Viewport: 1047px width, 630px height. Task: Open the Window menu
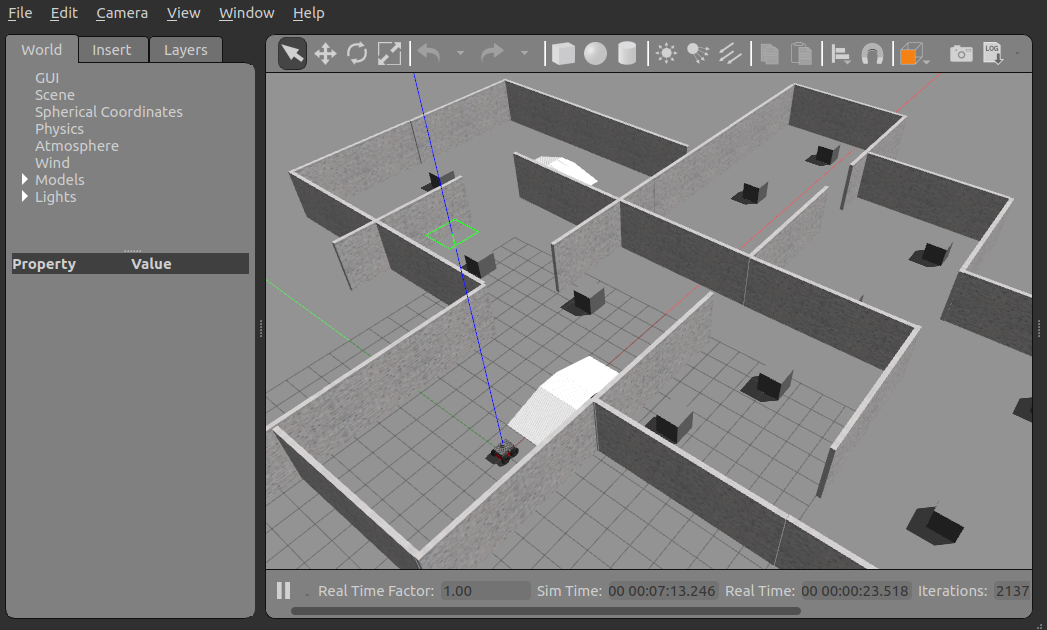click(246, 13)
